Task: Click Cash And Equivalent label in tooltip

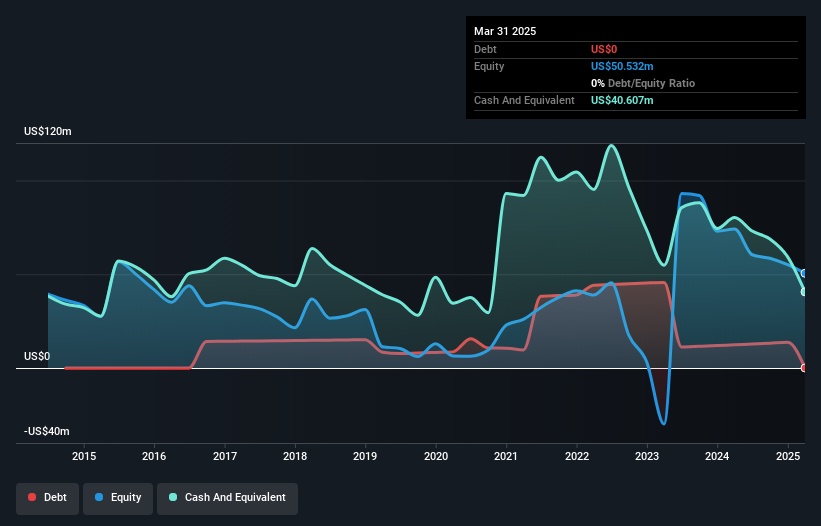Action: [x=524, y=100]
